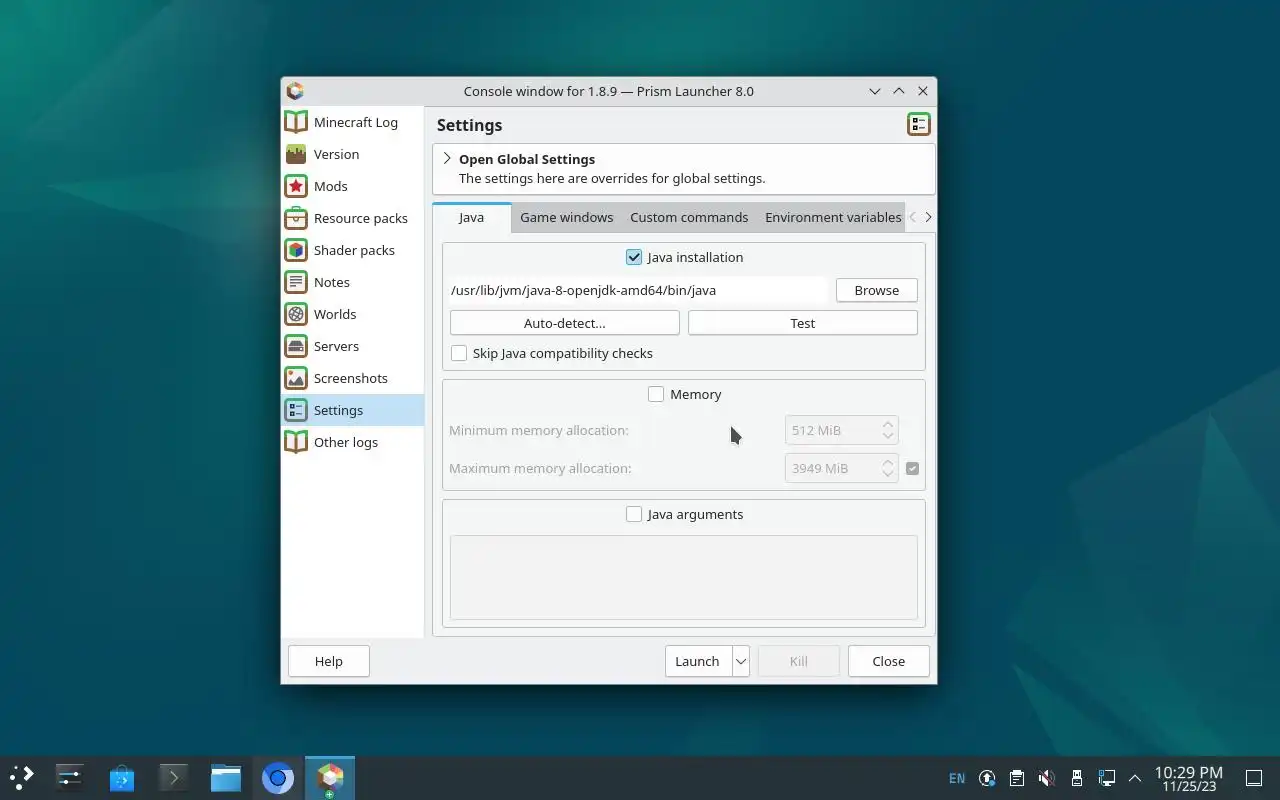Open the Servers icon in sidebar
Viewport: 1280px width, 800px height.
pos(296,346)
